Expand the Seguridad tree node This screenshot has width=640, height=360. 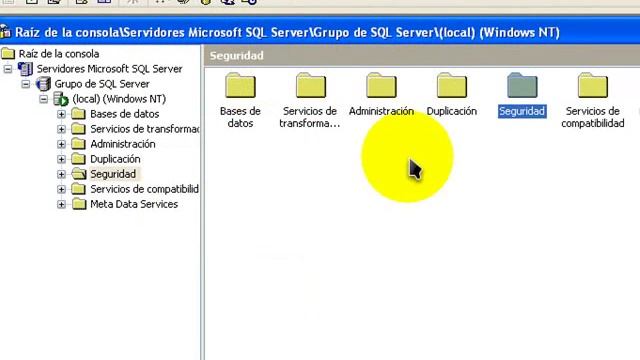tap(61, 174)
